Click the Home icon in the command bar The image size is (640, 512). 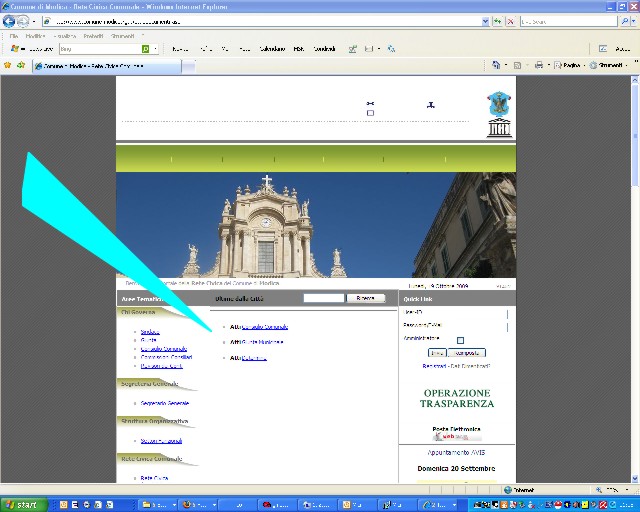[496, 65]
